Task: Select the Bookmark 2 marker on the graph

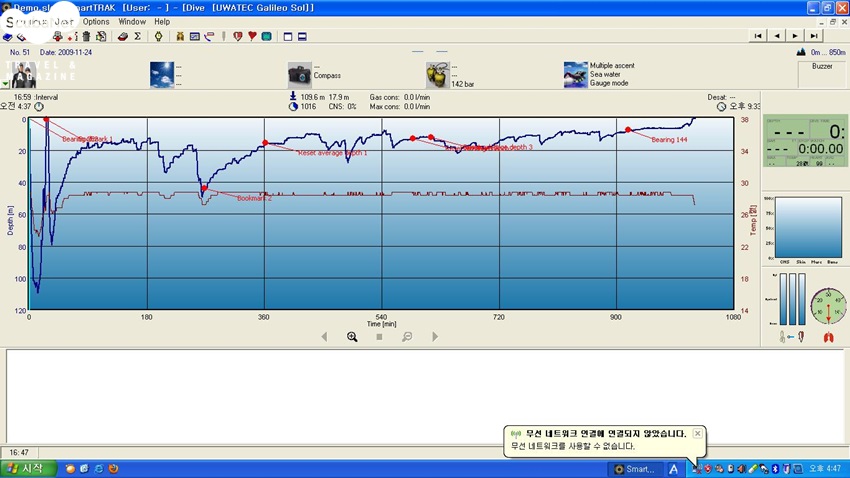Action: coord(205,188)
